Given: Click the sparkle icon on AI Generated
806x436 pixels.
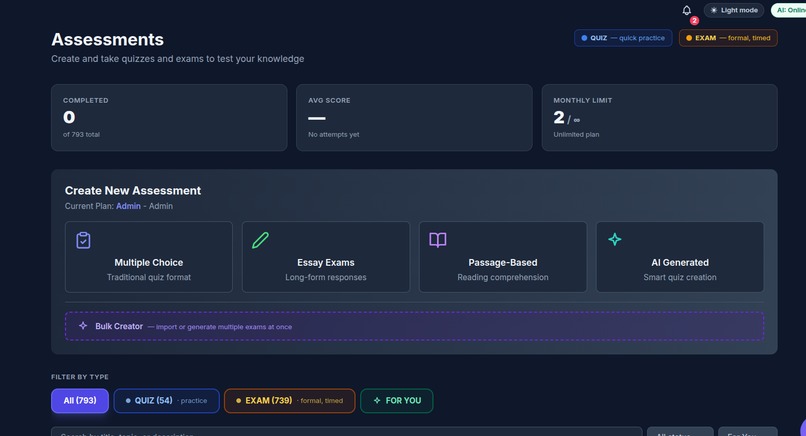Looking at the screenshot, I should point(615,240).
